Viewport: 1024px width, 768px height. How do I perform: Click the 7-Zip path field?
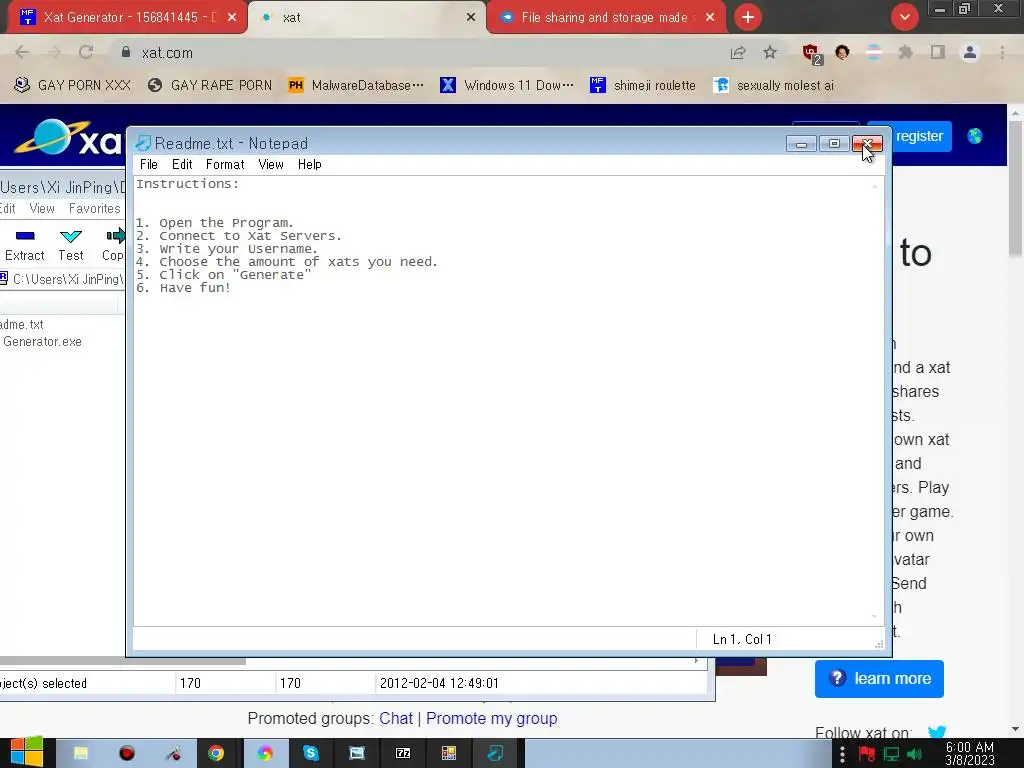point(63,279)
